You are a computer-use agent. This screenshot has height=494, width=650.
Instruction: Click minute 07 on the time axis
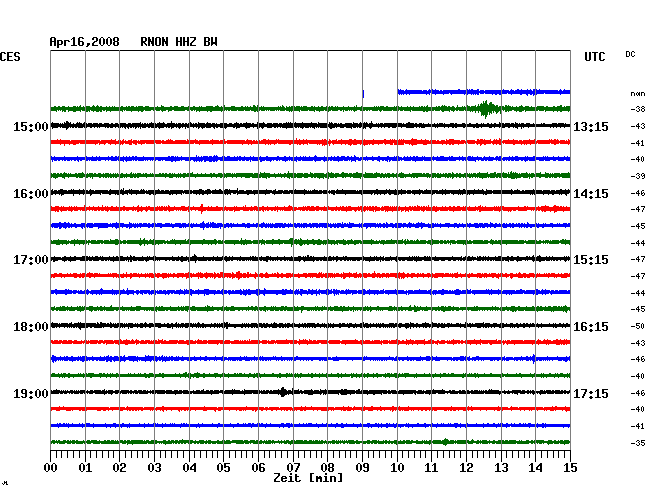(x=293, y=467)
